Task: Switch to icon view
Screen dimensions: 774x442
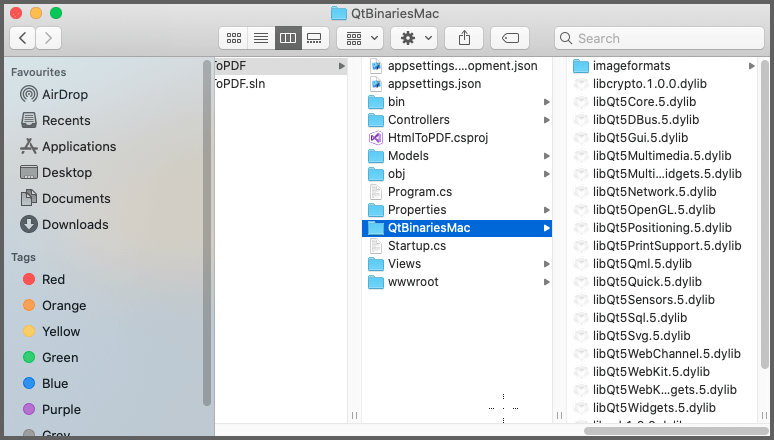Action: click(x=233, y=38)
